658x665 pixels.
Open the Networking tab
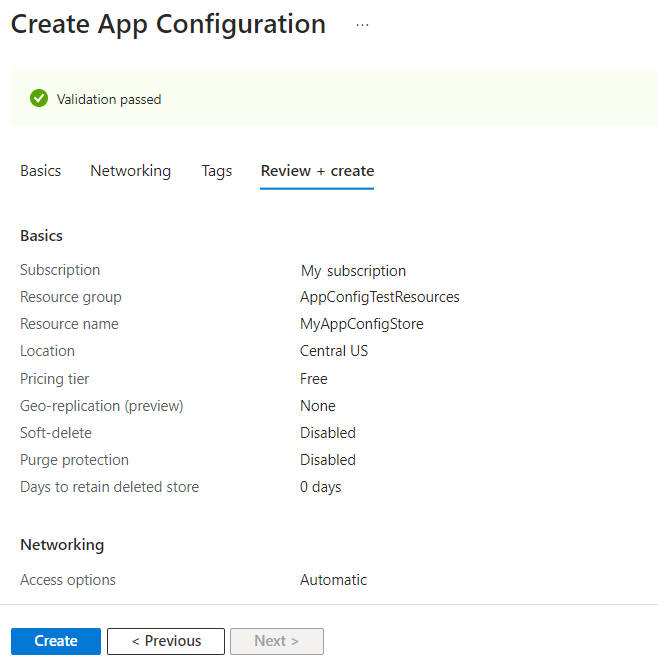130,171
